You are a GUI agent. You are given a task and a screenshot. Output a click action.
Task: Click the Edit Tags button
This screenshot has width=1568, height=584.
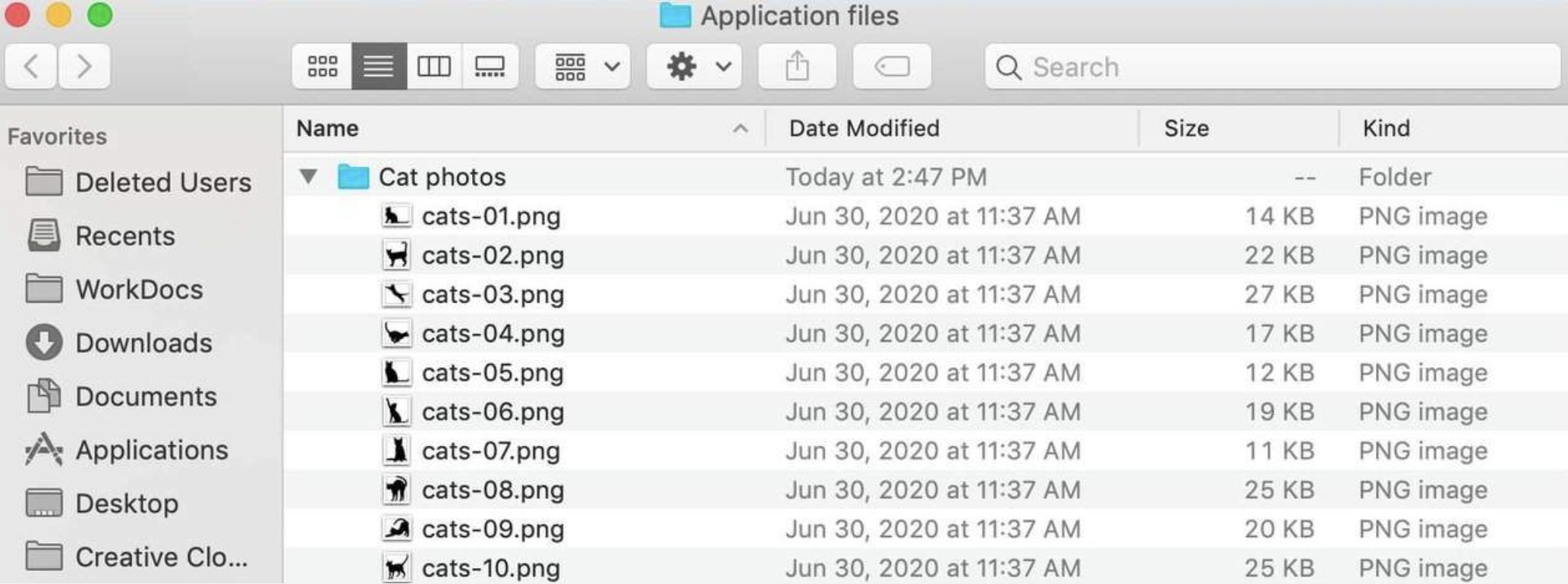click(x=892, y=67)
